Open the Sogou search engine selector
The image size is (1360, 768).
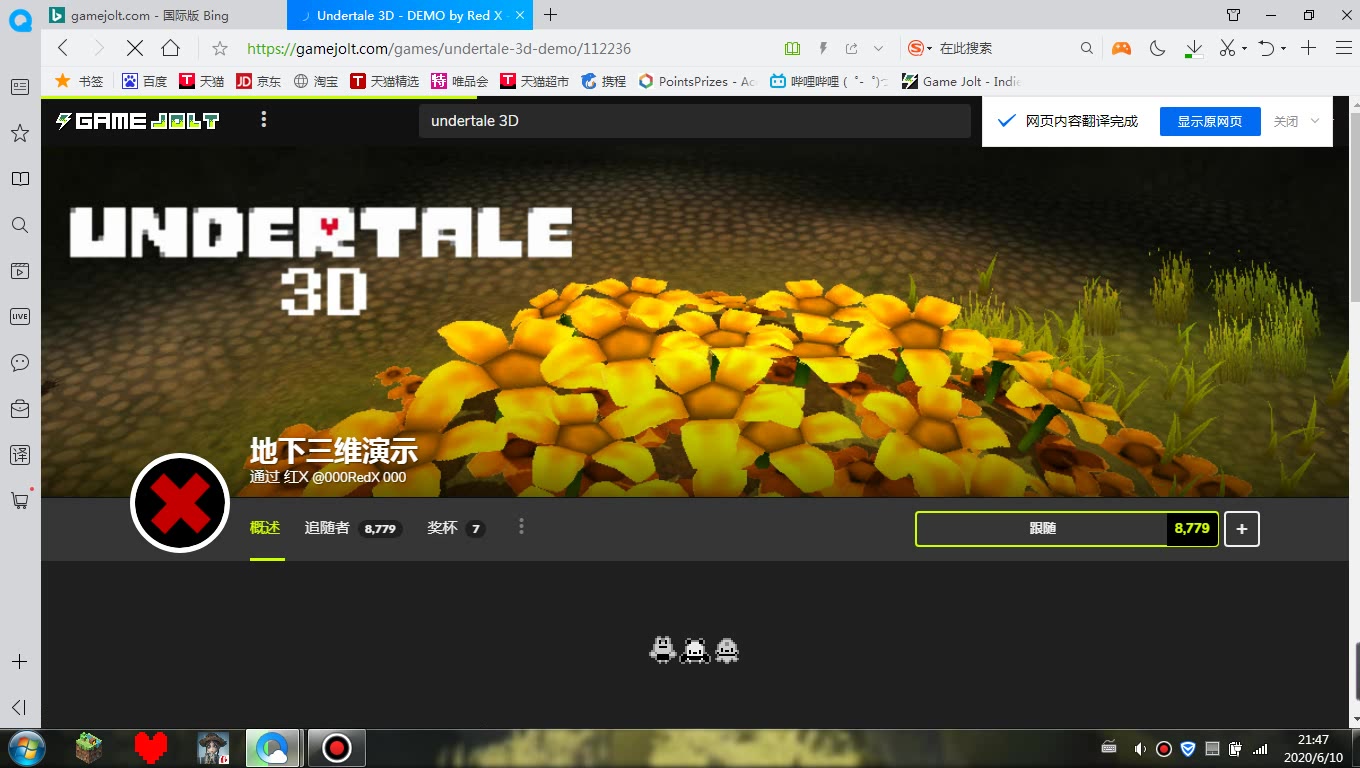click(919, 48)
